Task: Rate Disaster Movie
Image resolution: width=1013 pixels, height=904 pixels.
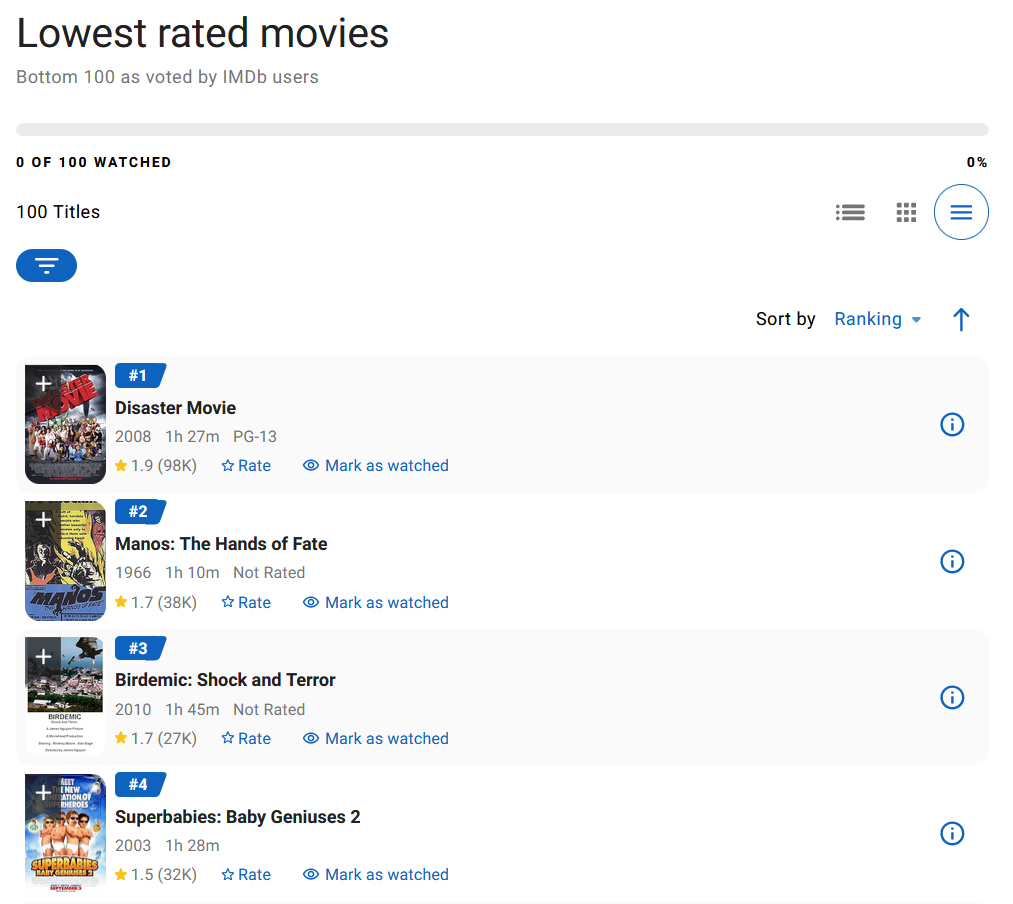Action: (x=246, y=466)
